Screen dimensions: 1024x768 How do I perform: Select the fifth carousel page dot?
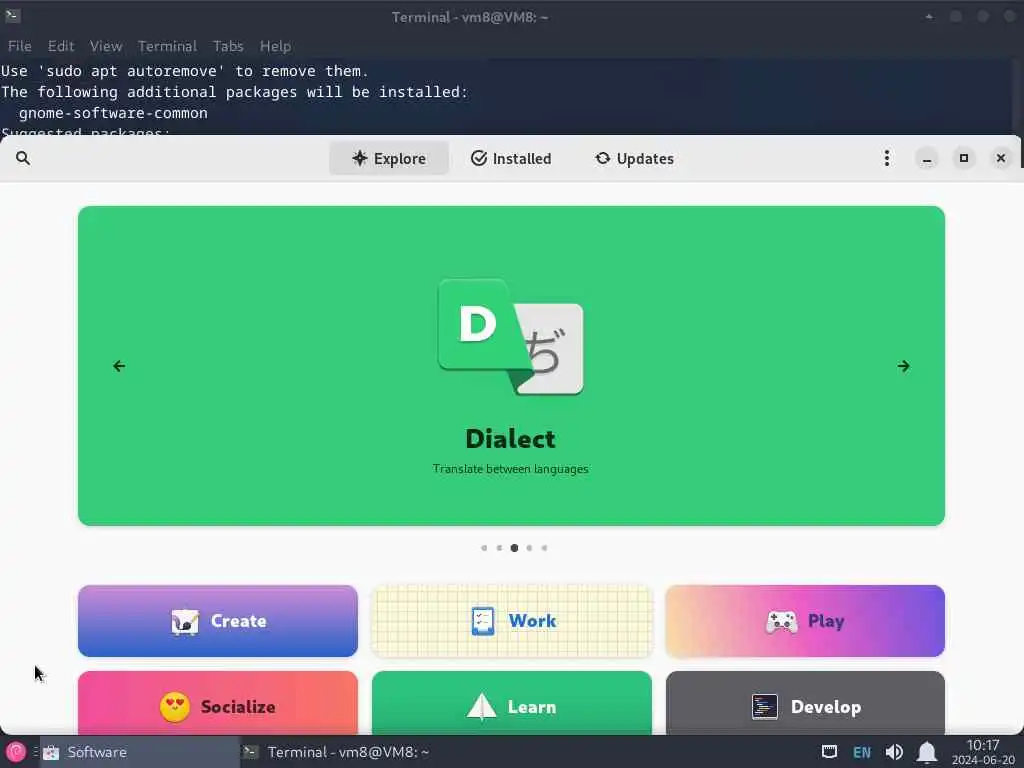coord(545,548)
